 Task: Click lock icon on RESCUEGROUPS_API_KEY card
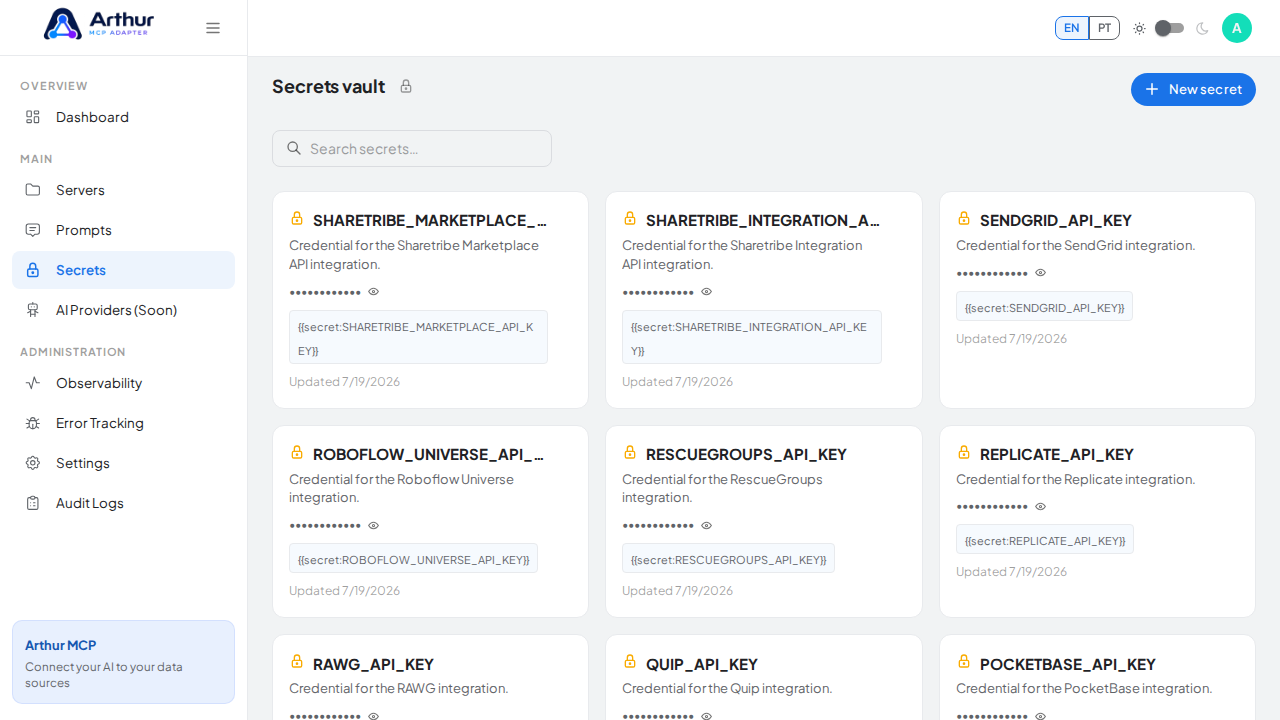[x=630, y=452]
